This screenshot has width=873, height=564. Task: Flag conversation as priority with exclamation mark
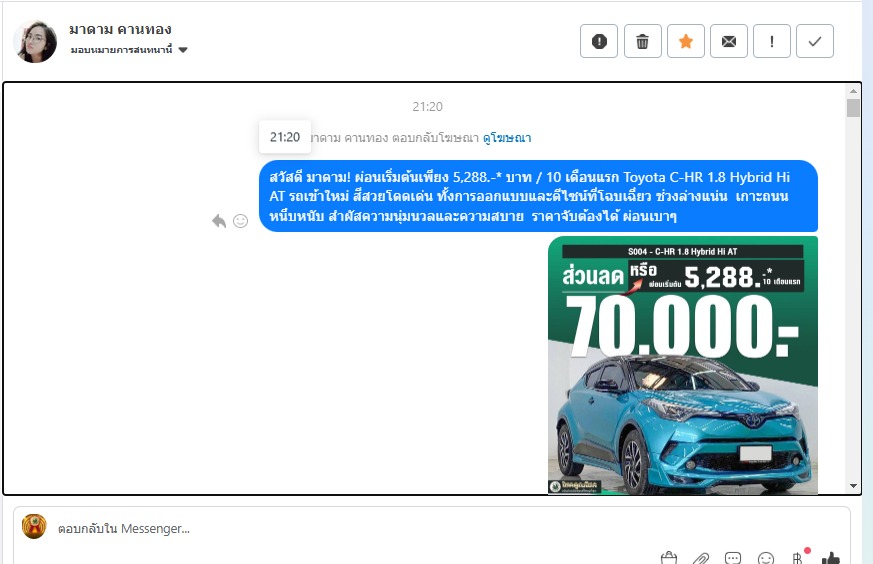click(772, 41)
